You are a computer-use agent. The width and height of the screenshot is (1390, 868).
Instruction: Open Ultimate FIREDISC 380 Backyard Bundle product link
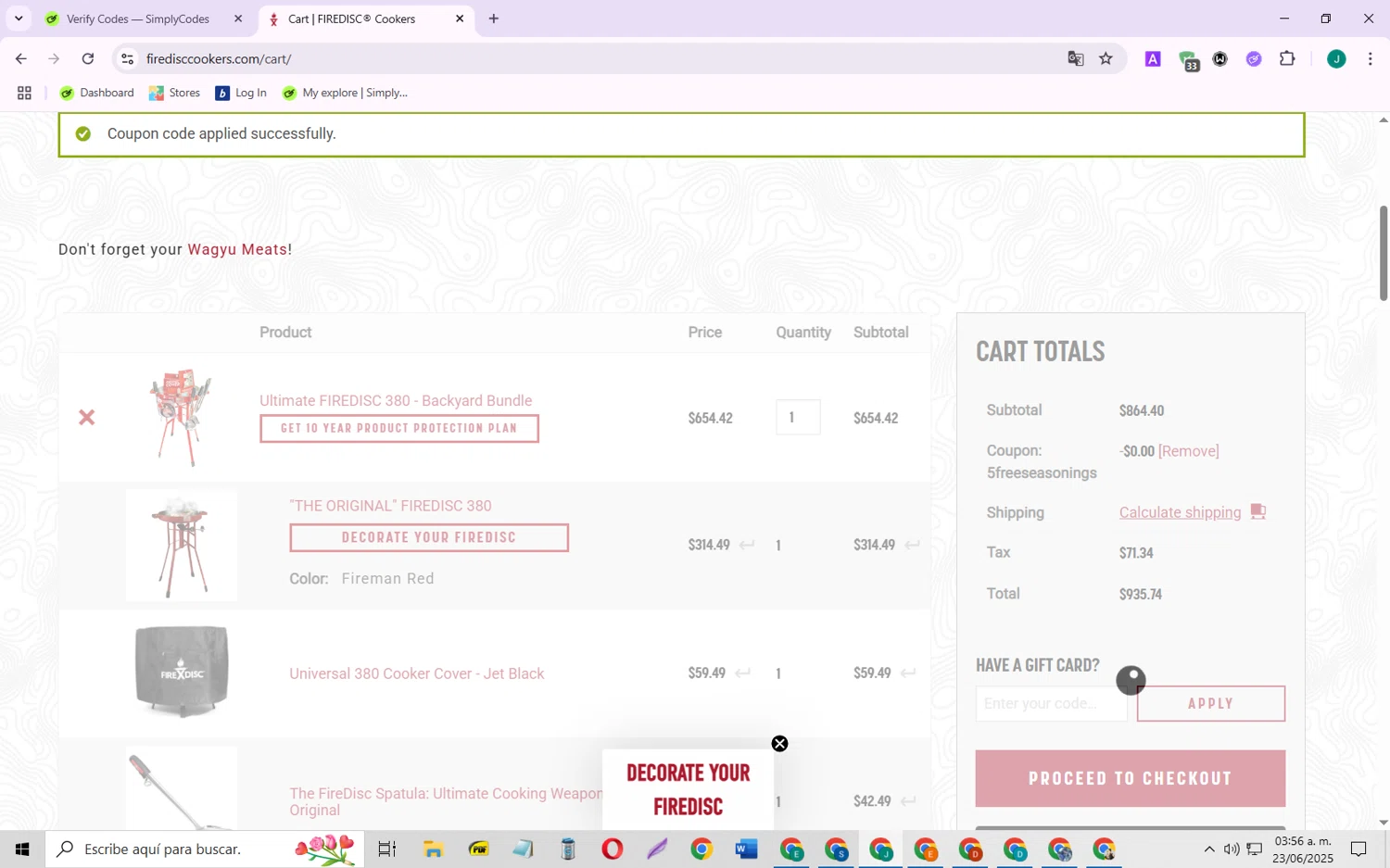click(396, 400)
